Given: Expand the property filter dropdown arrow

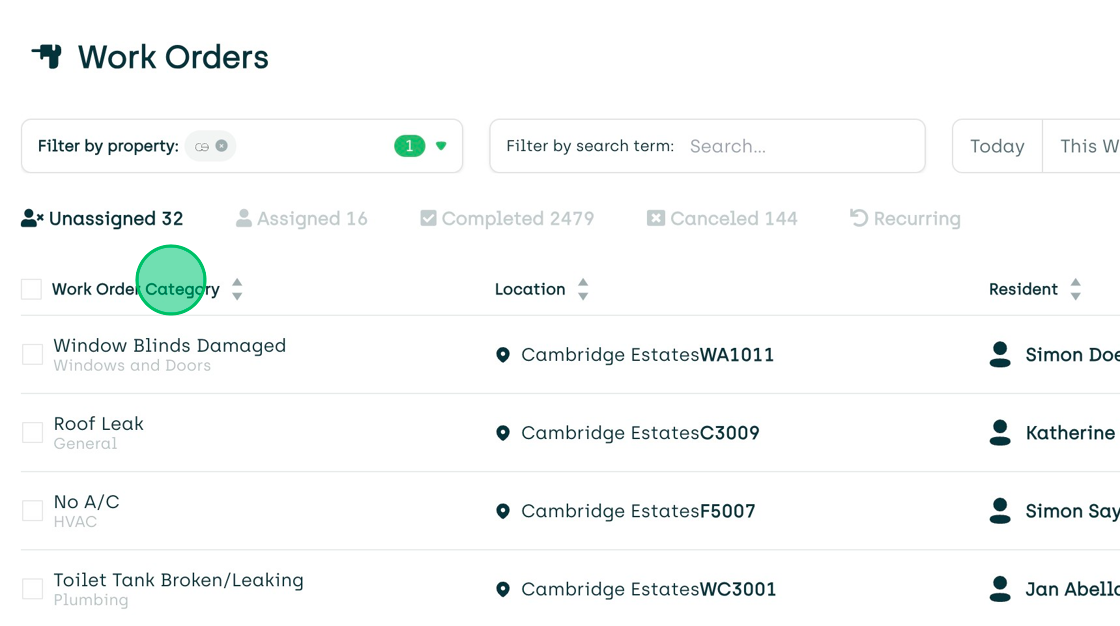Looking at the screenshot, I should tap(440, 146).
